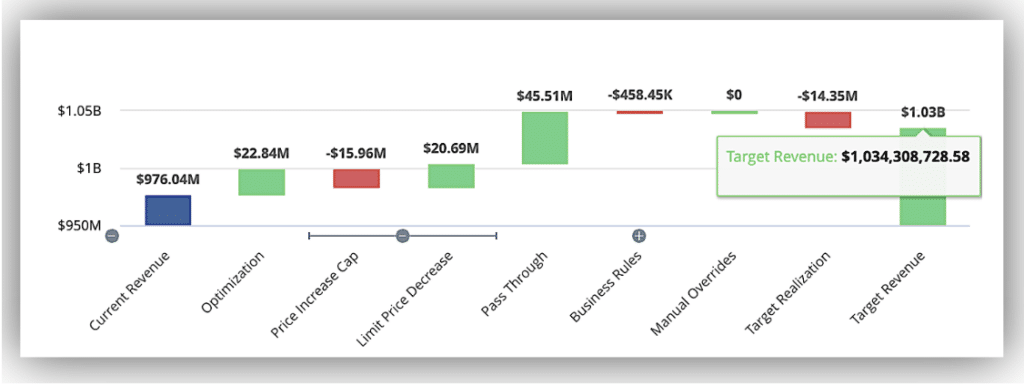Collapse the minus icon under Current Revenue

112,236
